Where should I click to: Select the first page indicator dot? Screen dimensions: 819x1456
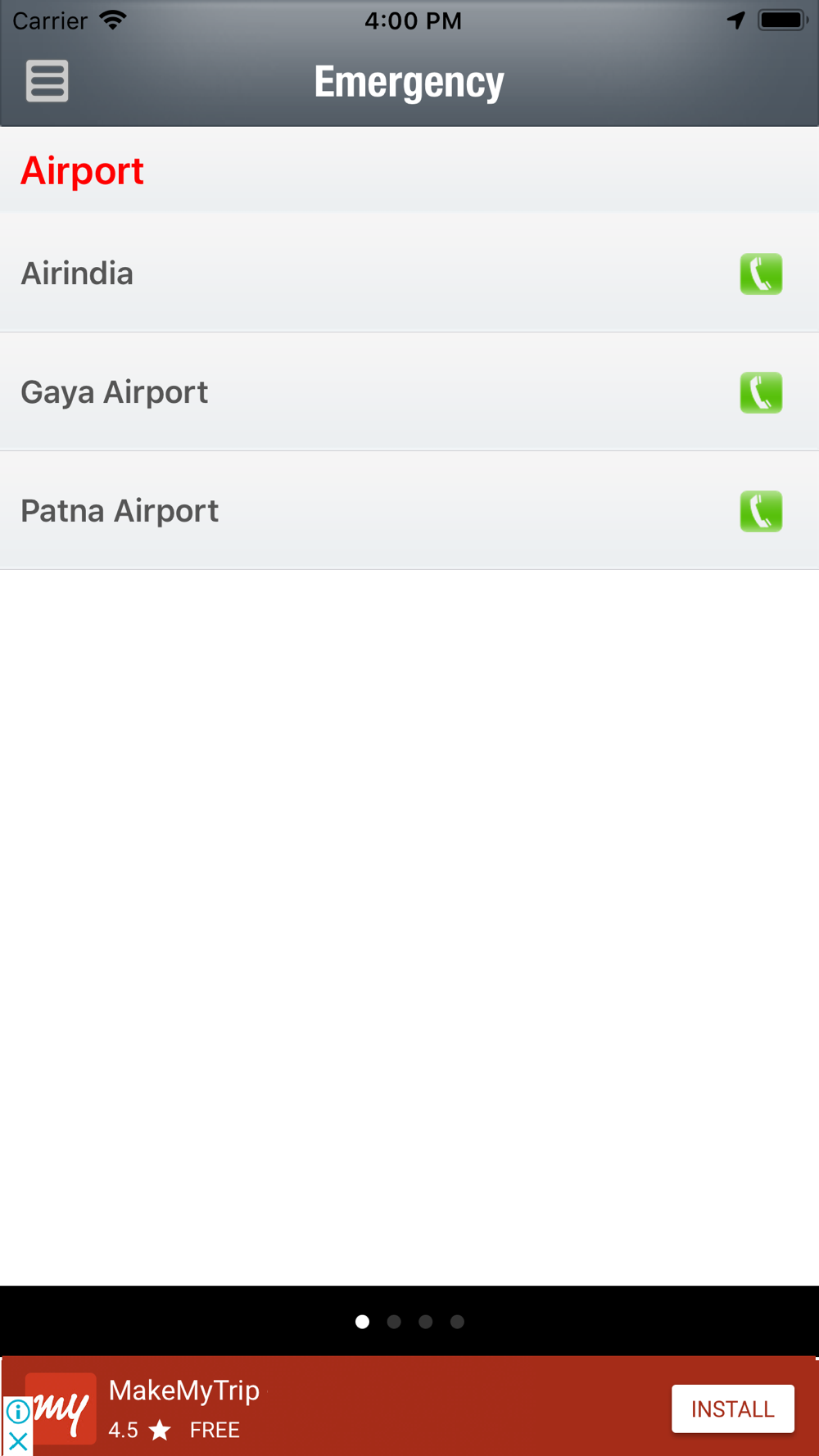(x=362, y=1322)
